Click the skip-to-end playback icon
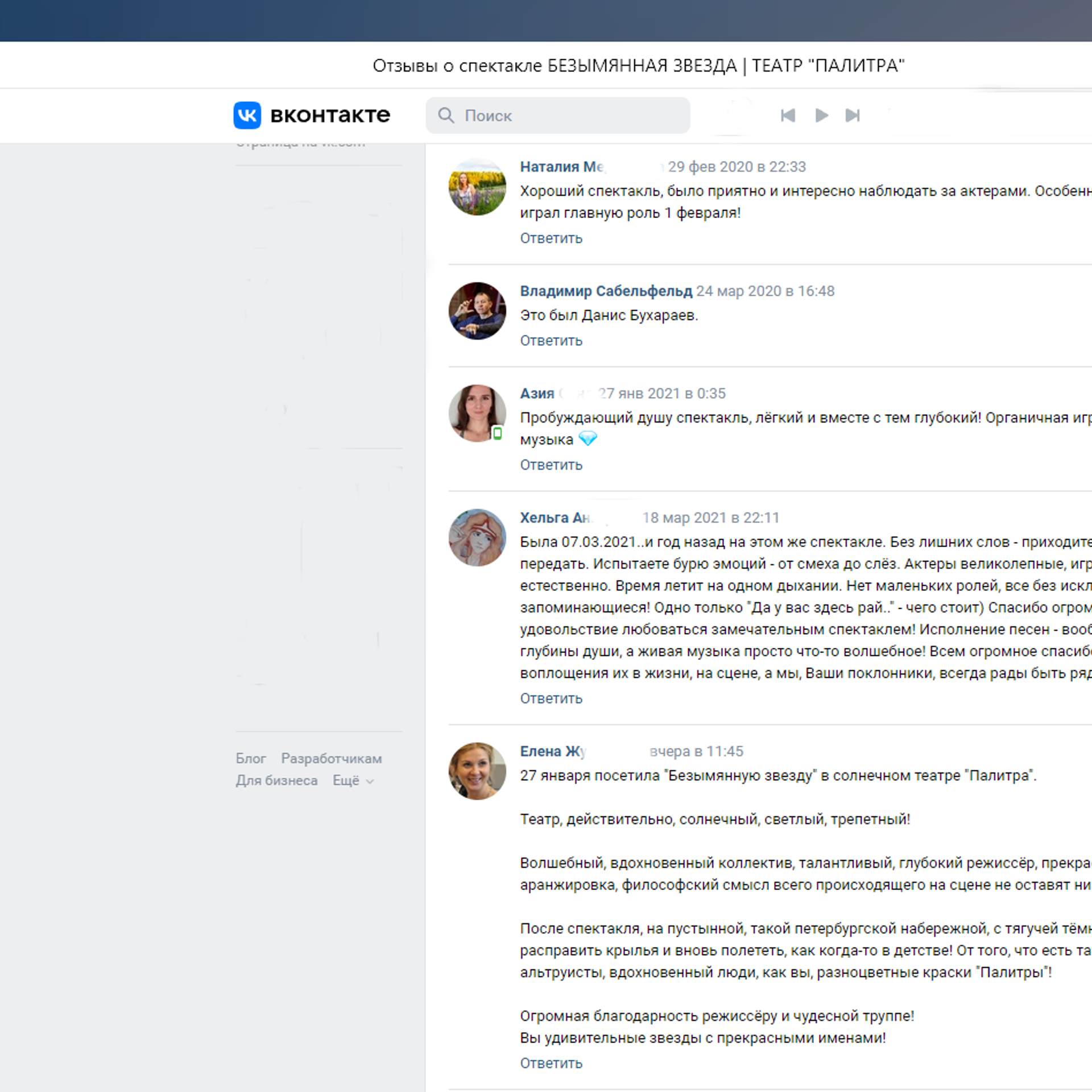The image size is (1092, 1092). pos(853,115)
